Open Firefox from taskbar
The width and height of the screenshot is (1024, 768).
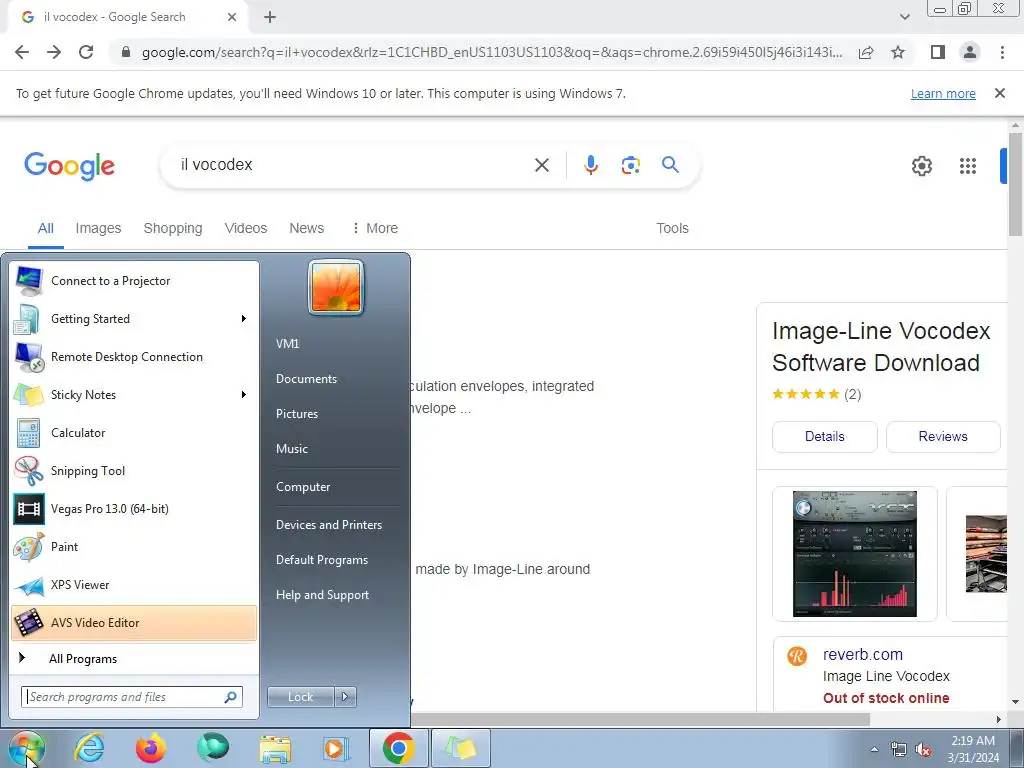point(150,748)
